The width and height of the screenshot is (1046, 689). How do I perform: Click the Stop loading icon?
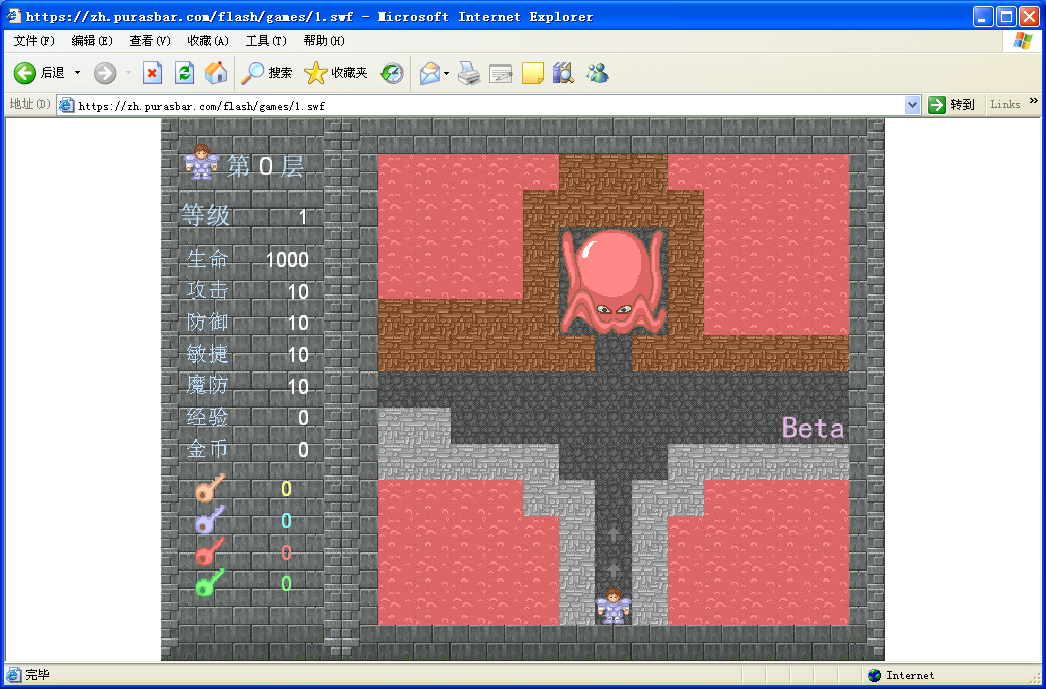[153, 73]
